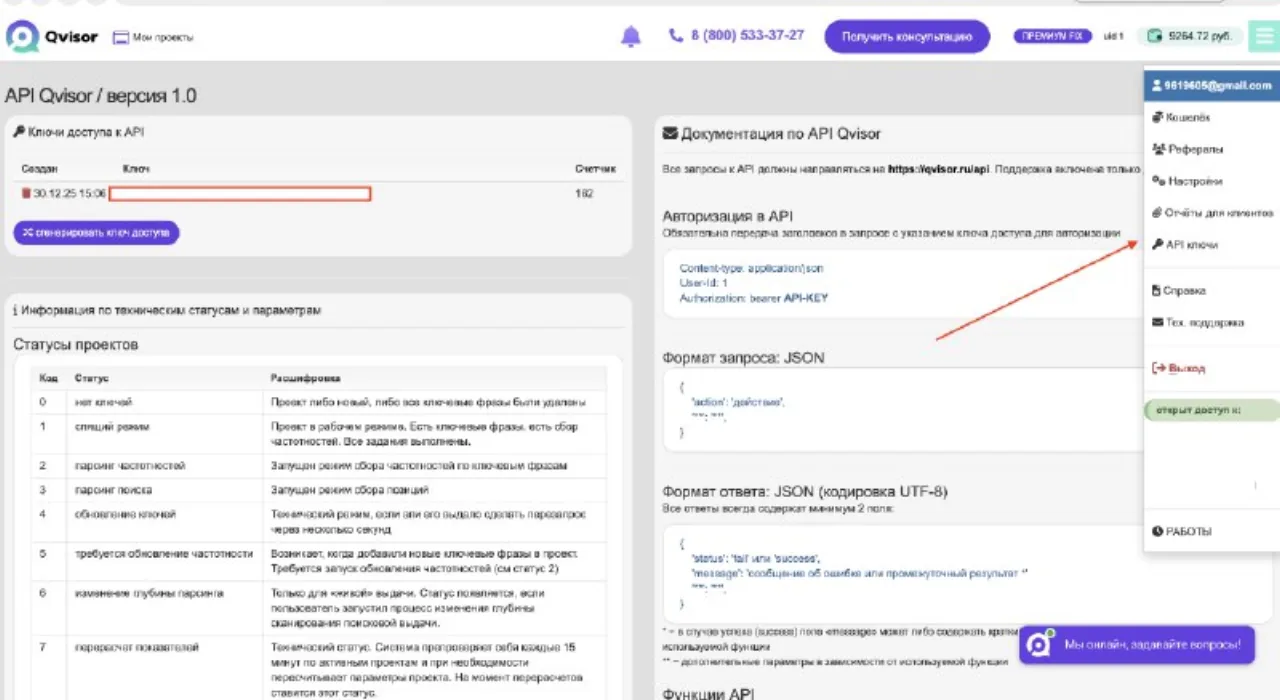Open Кошелёк in the user menu
The image size is (1280, 700).
point(1181,117)
